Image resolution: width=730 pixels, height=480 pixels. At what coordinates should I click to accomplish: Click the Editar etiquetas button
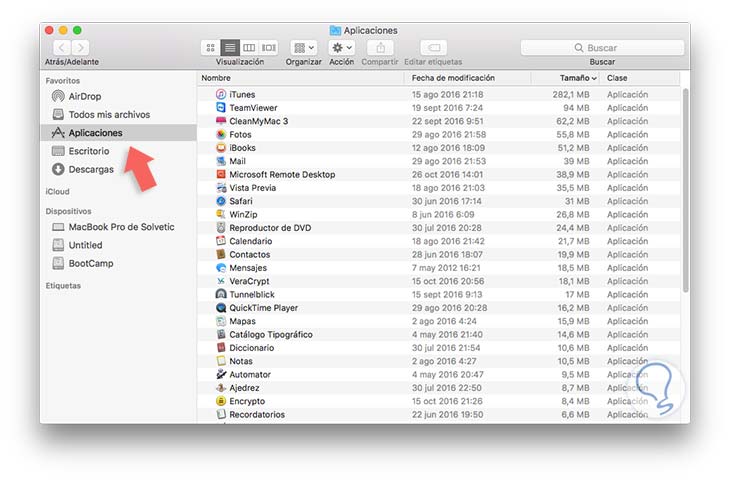point(433,47)
